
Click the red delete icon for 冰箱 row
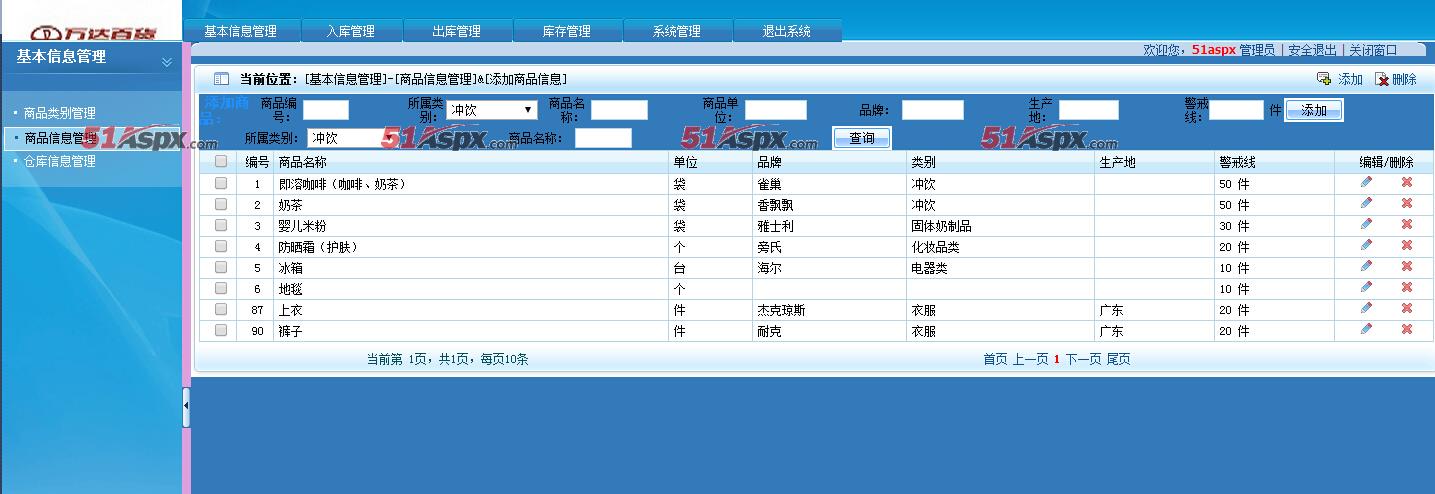coord(1406,267)
